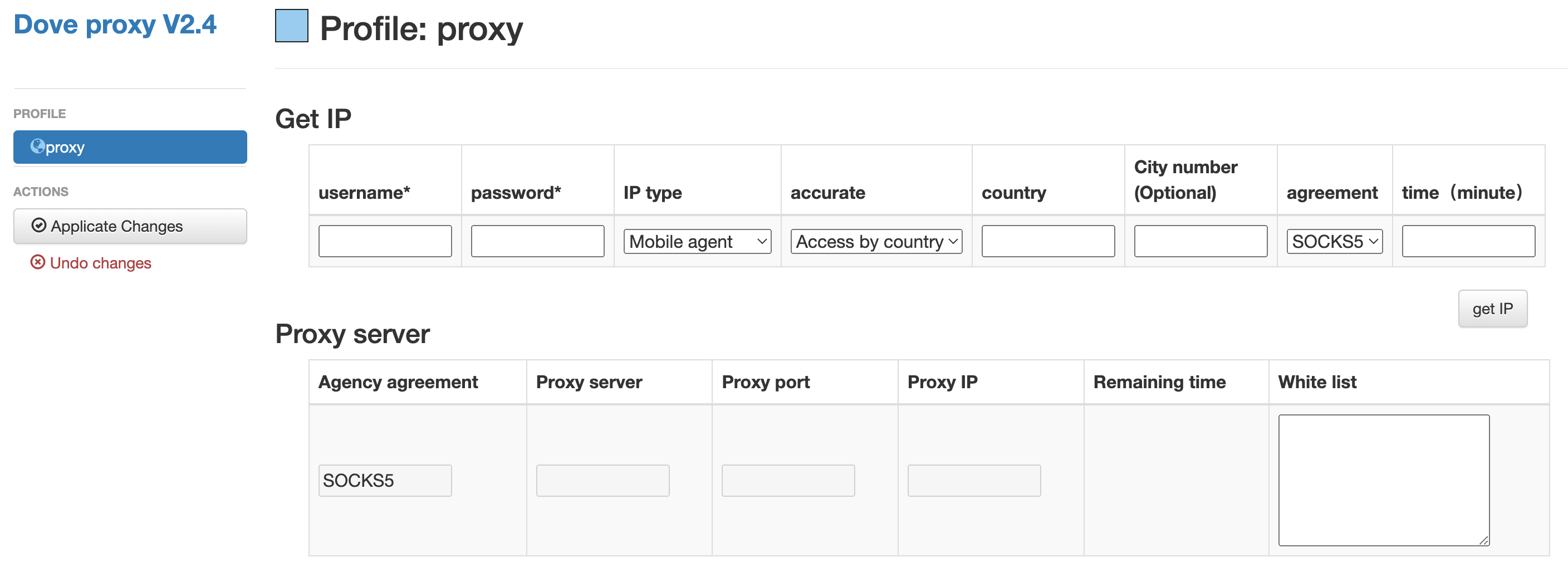Click Undo changes link
1568x577 pixels.
[91, 263]
